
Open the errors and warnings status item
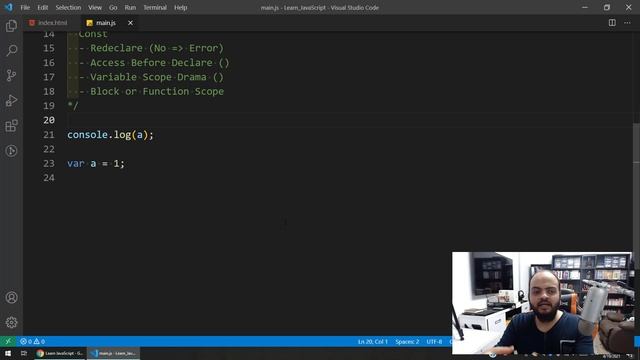(32, 341)
